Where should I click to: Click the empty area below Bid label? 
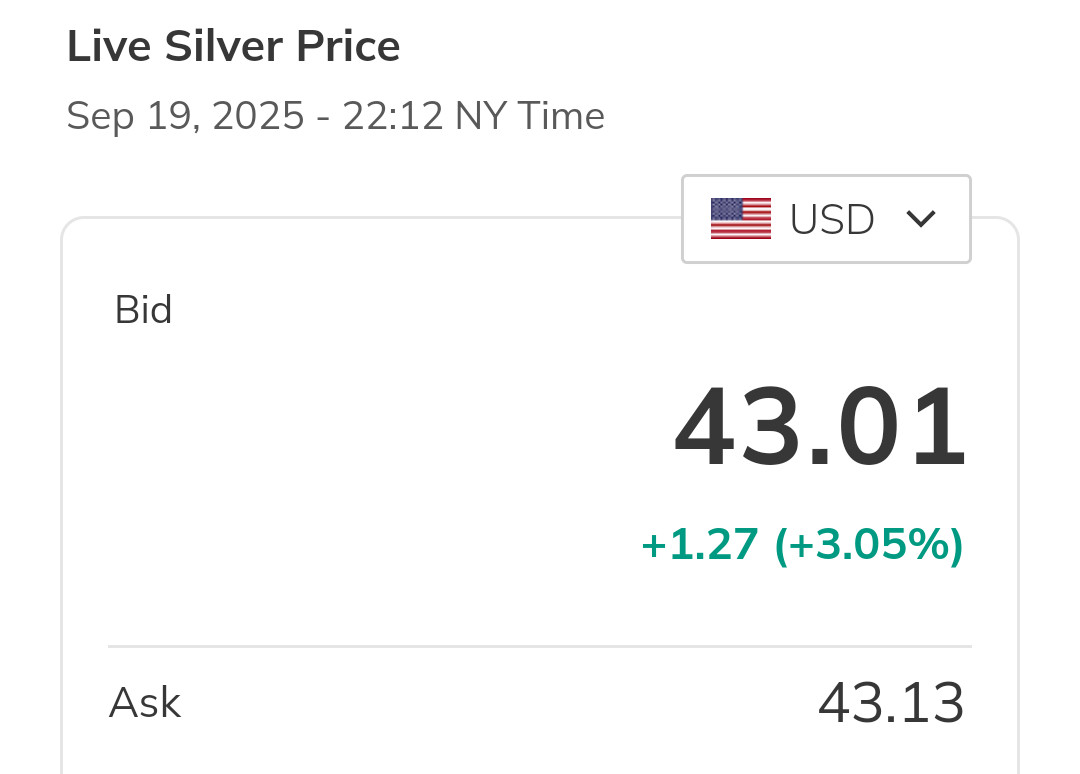click(x=300, y=450)
